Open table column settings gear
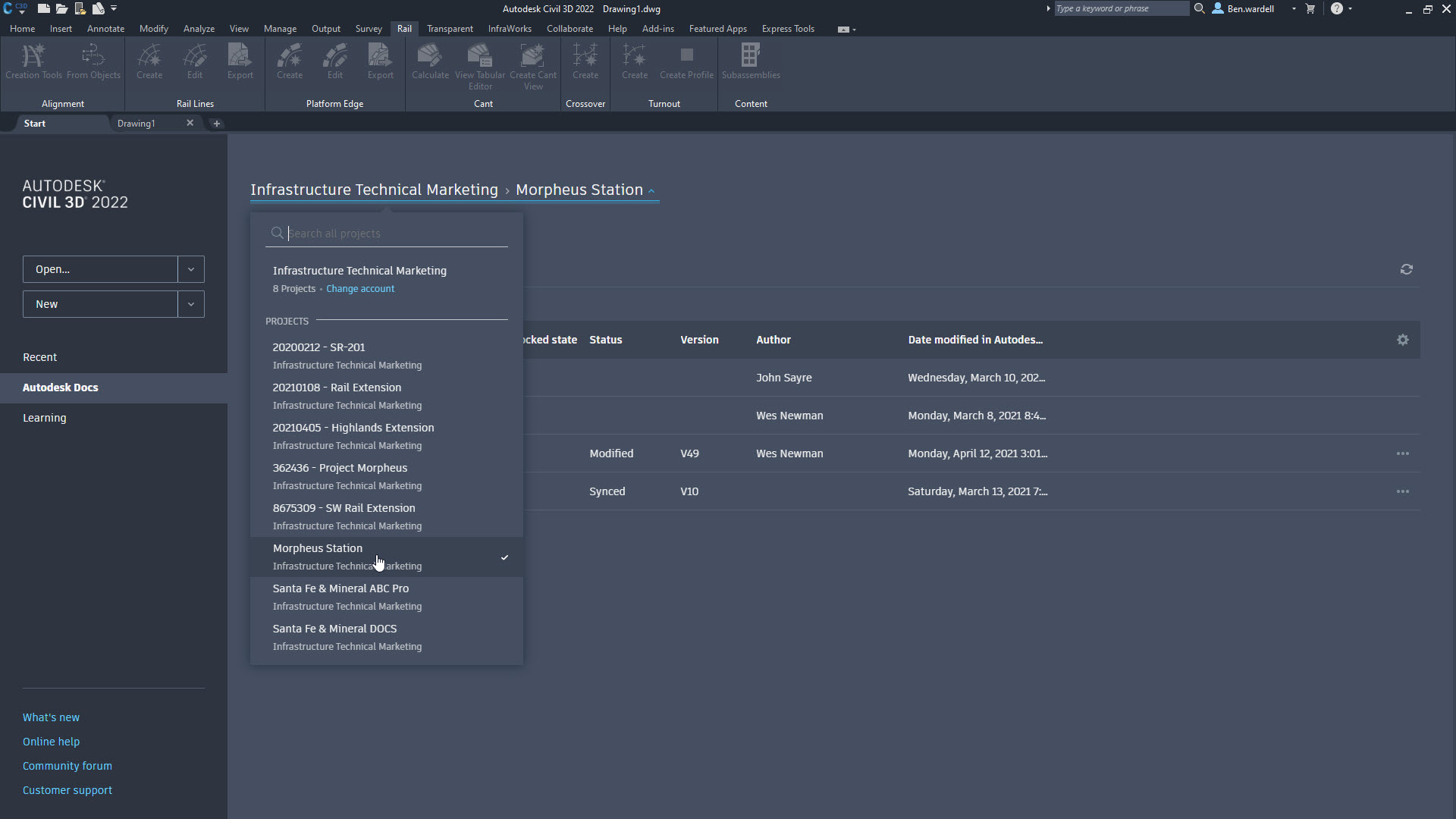 [1403, 340]
